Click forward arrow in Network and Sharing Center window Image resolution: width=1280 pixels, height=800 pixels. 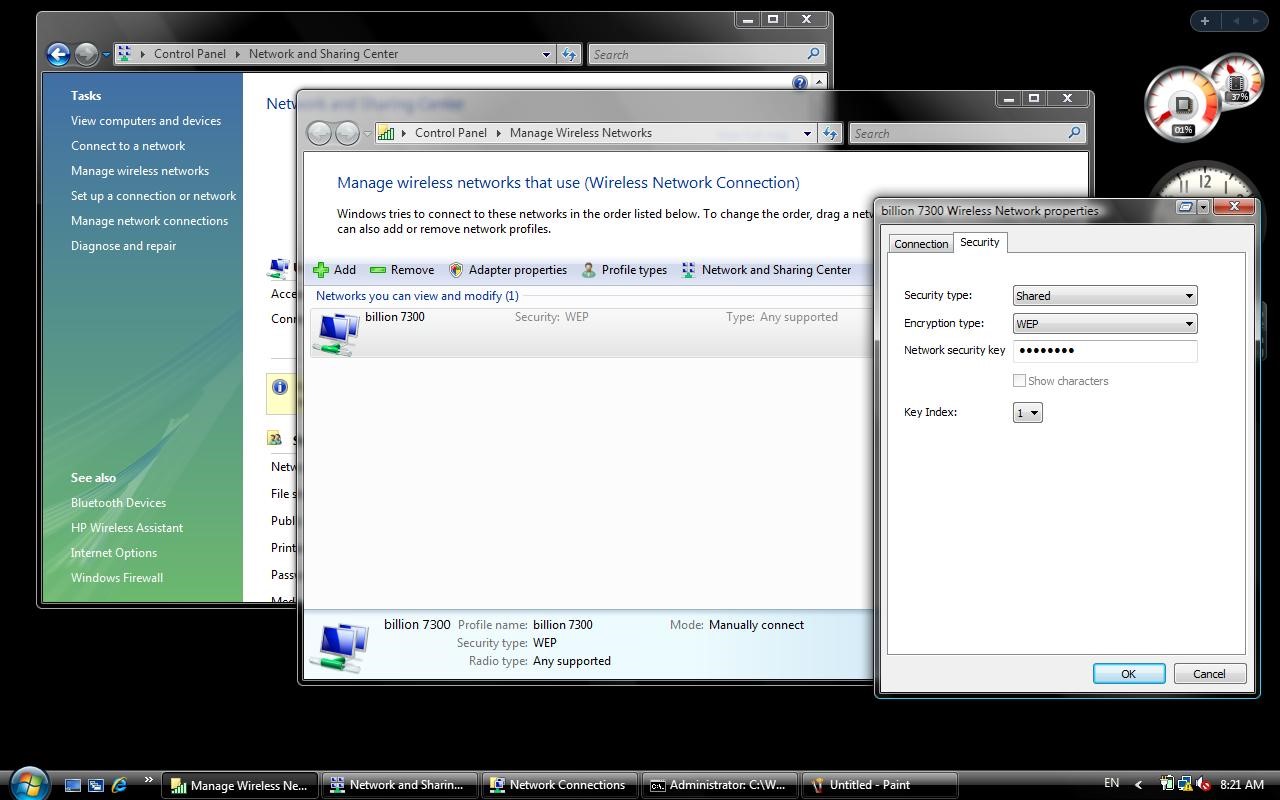(x=86, y=54)
